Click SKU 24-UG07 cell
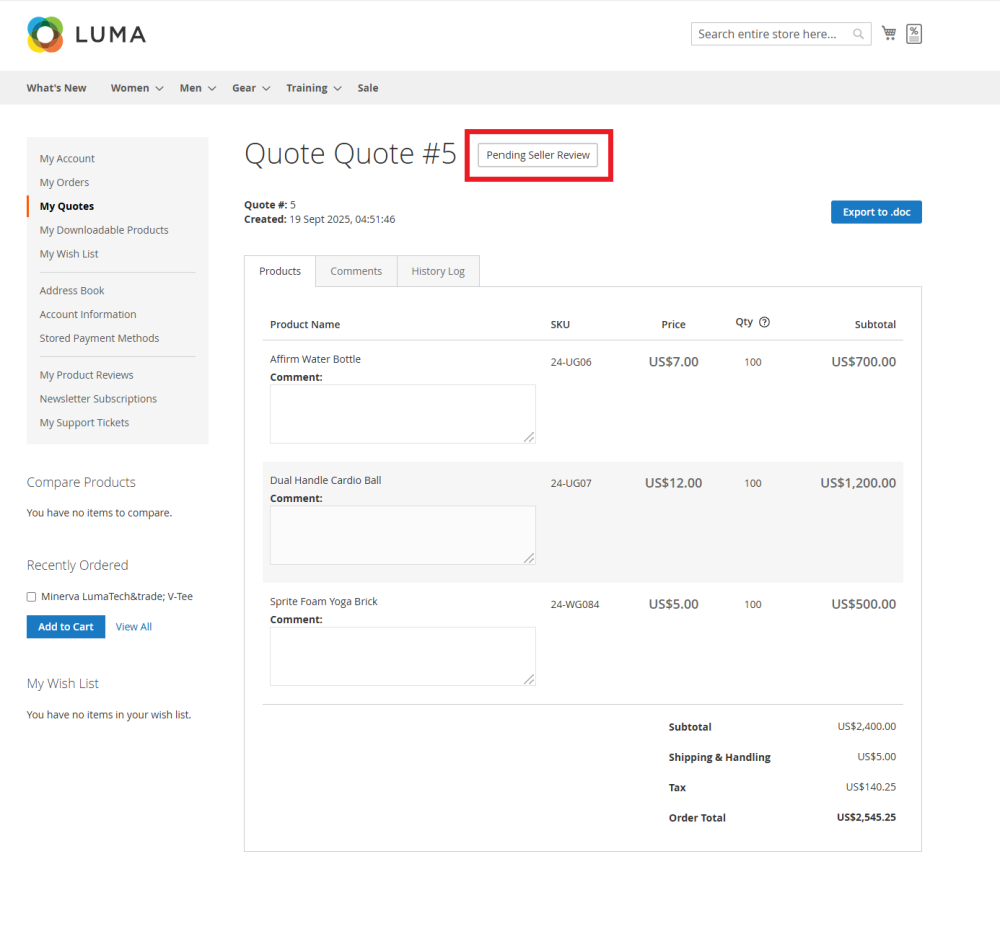This screenshot has width=1000, height=929. (x=571, y=483)
